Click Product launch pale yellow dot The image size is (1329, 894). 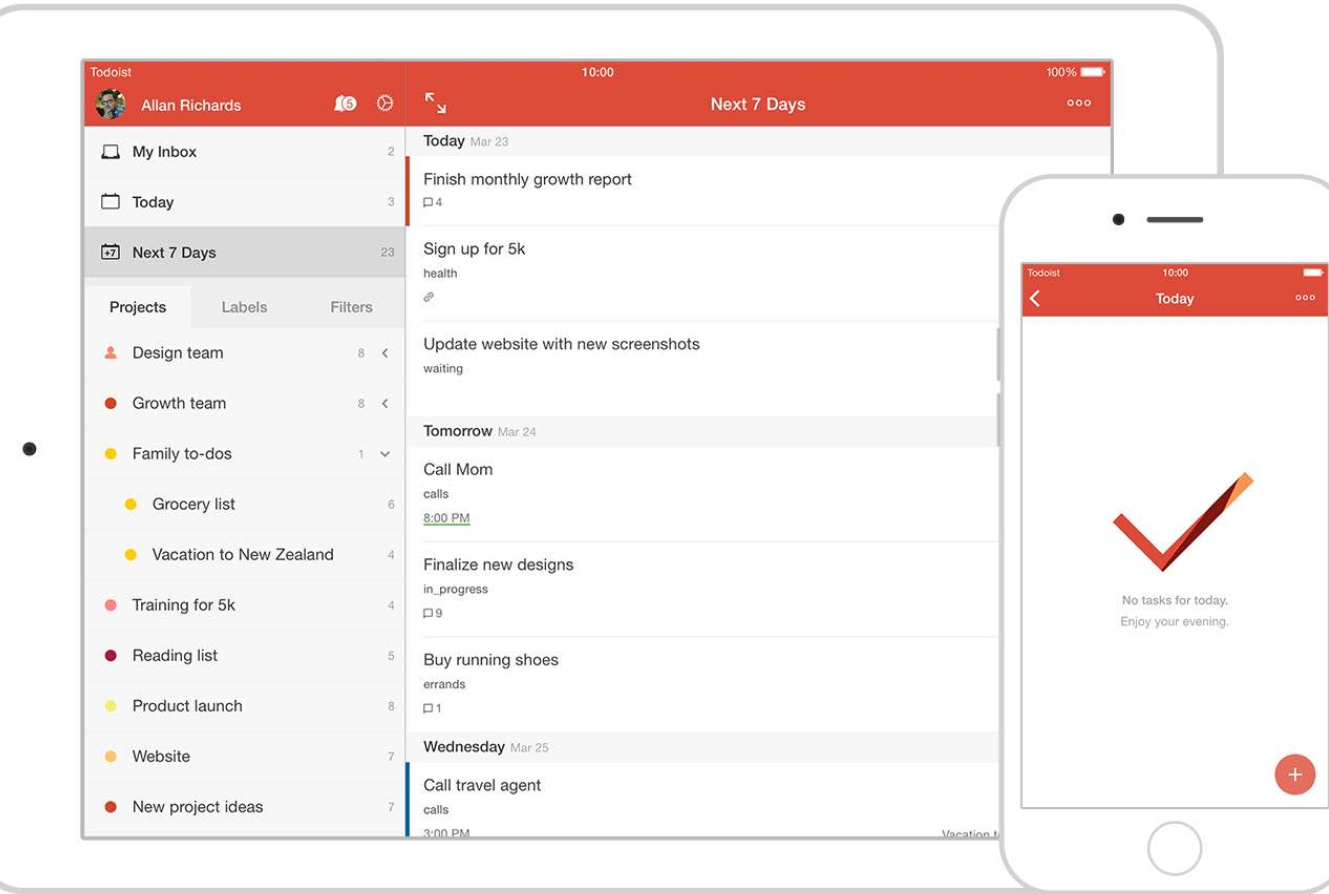pyautogui.click(x=111, y=706)
